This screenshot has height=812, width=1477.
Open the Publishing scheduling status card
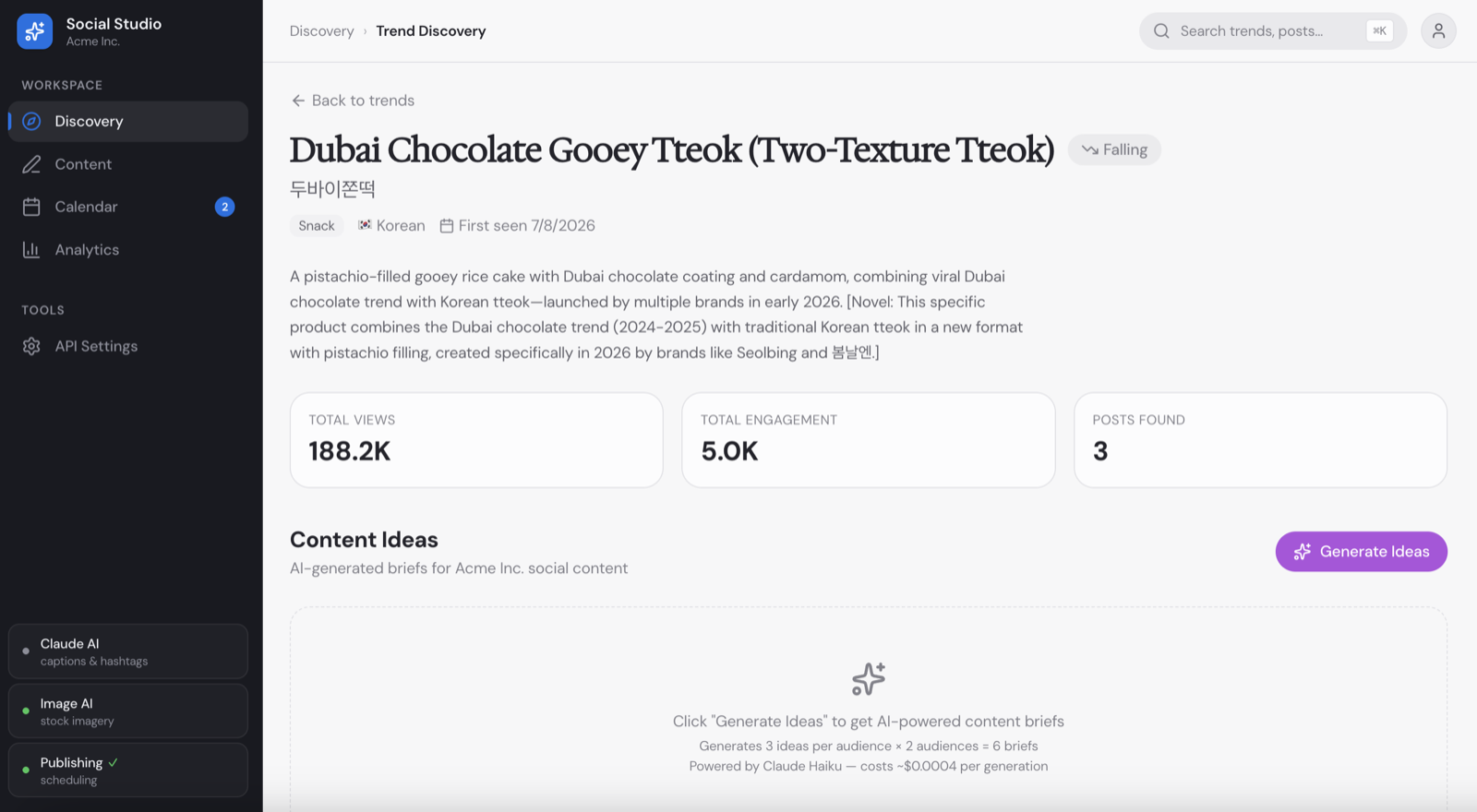tap(128, 770)
